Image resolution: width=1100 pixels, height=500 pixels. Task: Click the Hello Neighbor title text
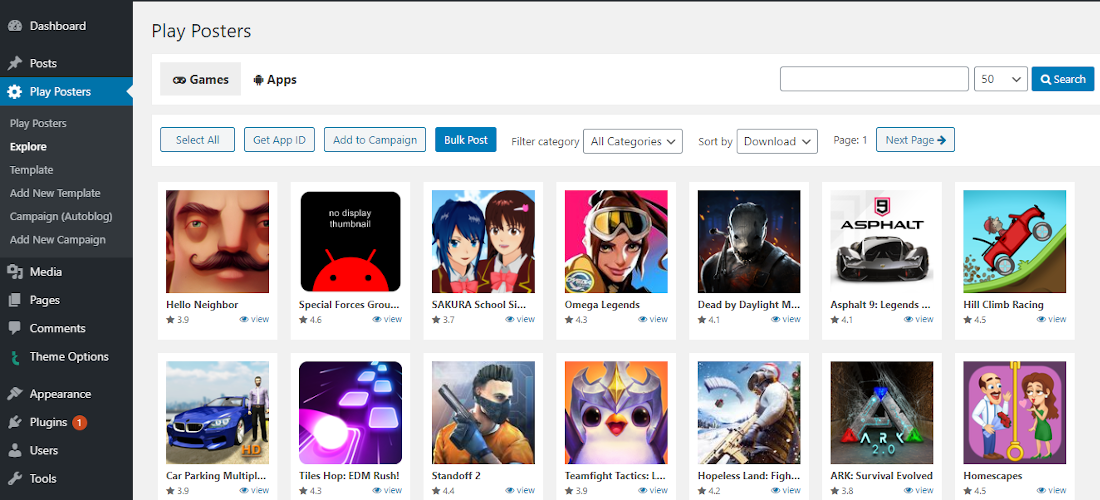coord(202,305)
